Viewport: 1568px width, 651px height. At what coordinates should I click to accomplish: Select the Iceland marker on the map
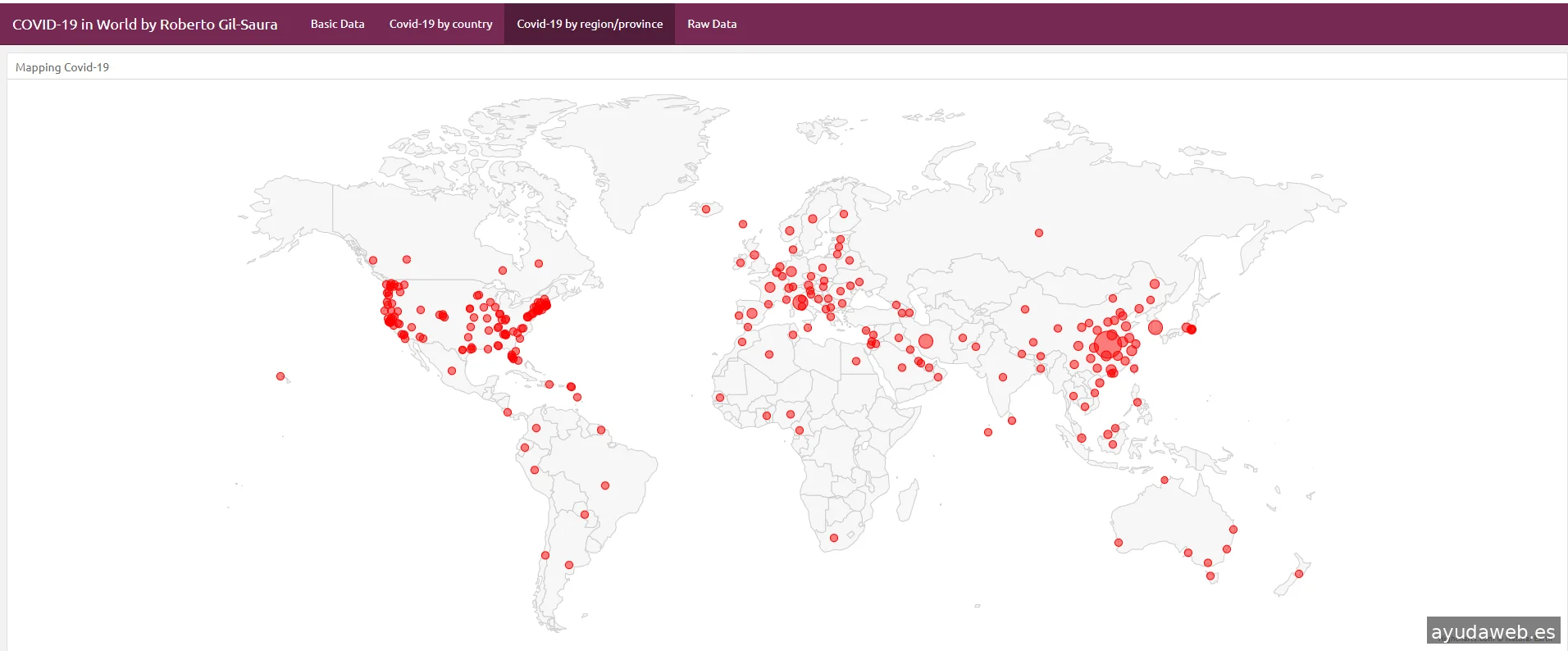[x=705, y=210]
